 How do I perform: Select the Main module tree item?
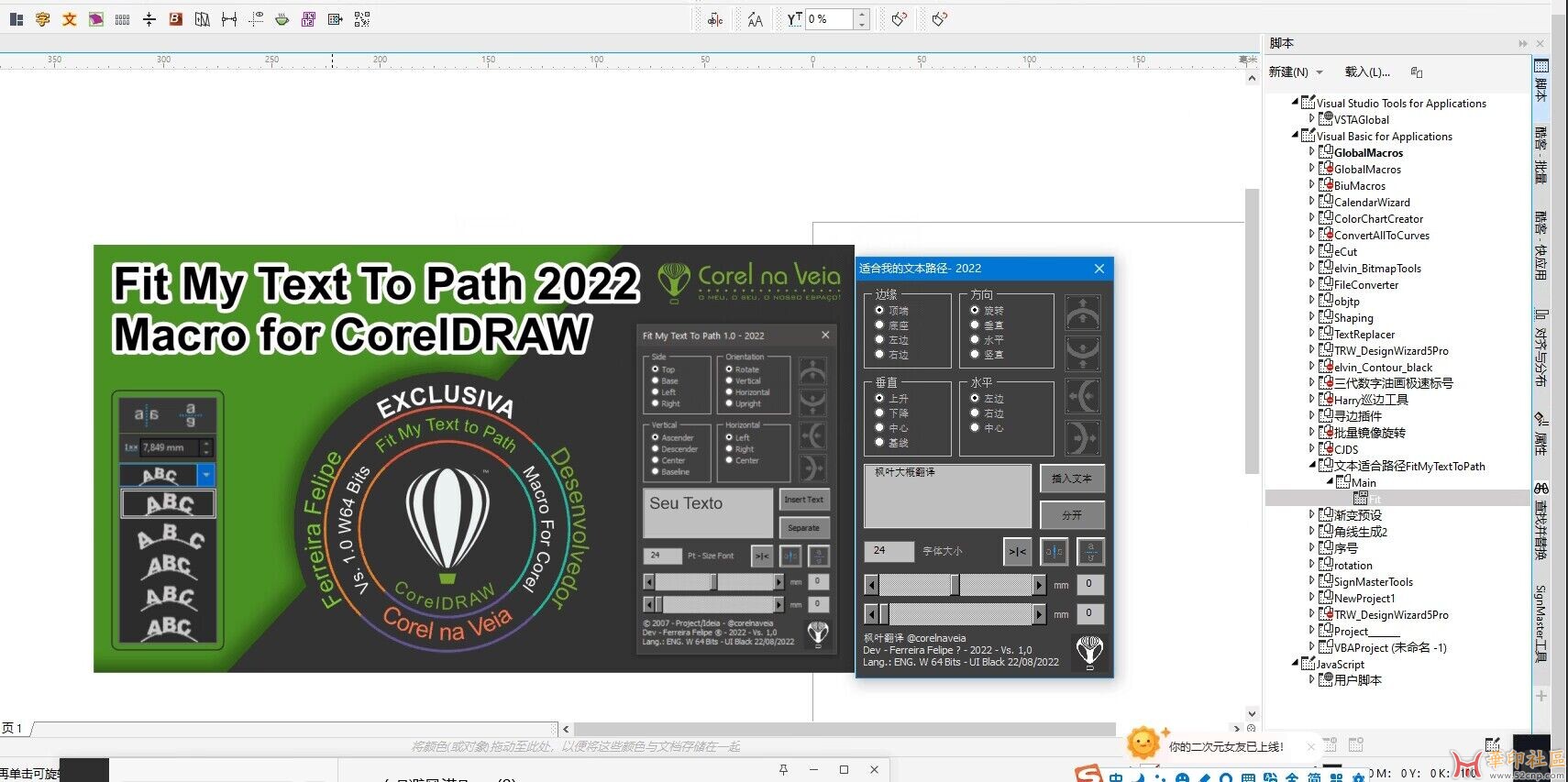(1364, 482)
